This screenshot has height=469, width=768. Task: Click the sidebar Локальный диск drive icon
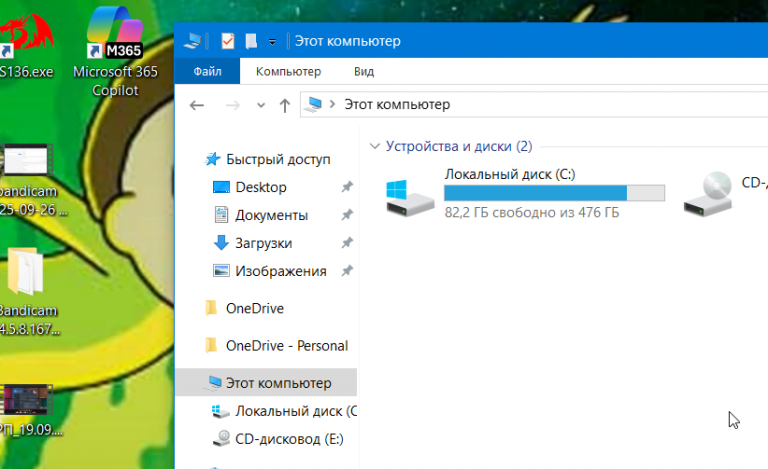click(220, 411)
